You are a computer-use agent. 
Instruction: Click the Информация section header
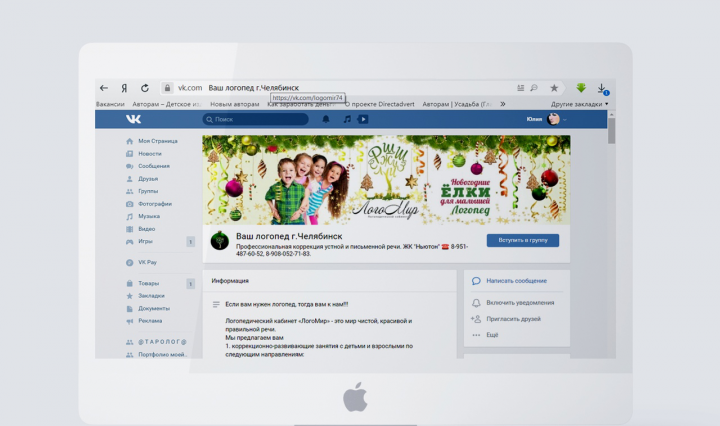(230, 281)
